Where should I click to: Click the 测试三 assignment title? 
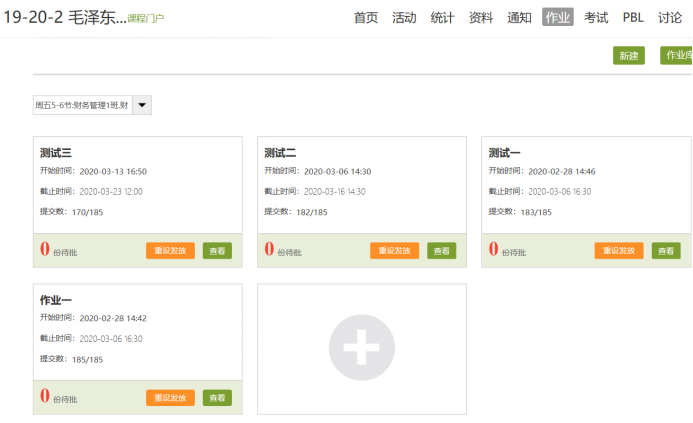click(56, 153)
